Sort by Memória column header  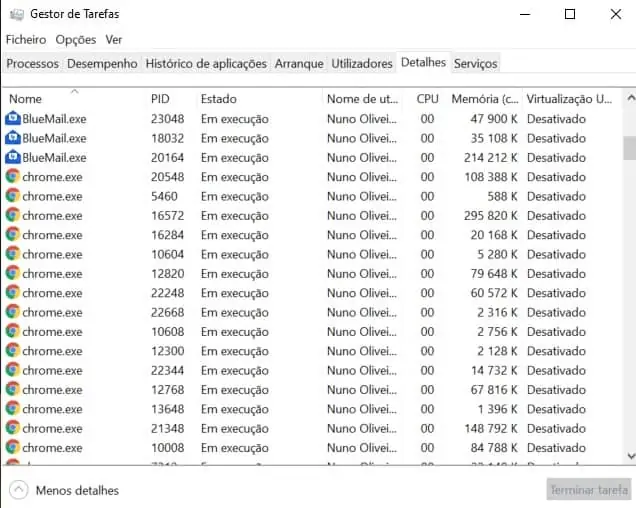[484, 99]
